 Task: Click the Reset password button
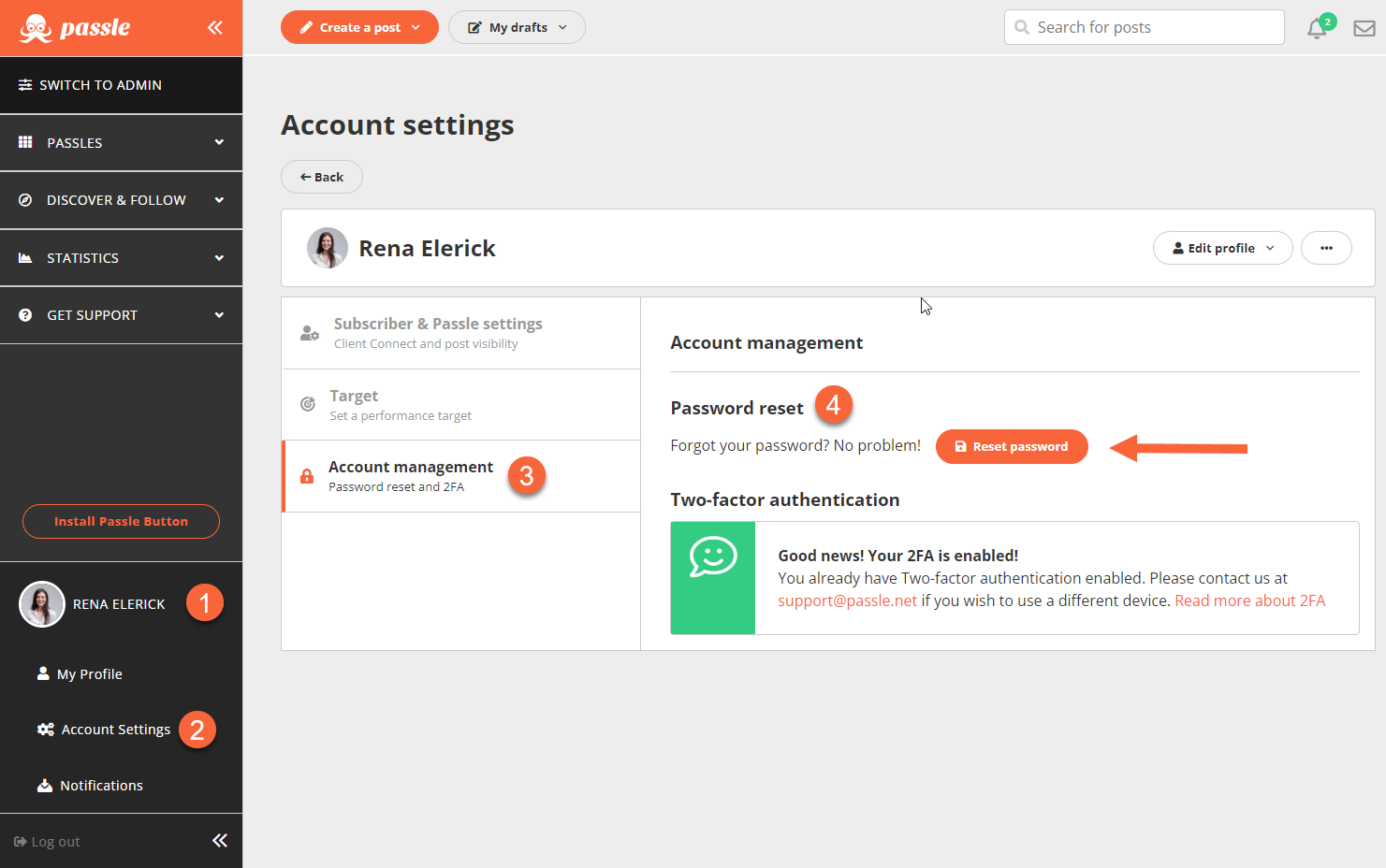coord(1012,446)
